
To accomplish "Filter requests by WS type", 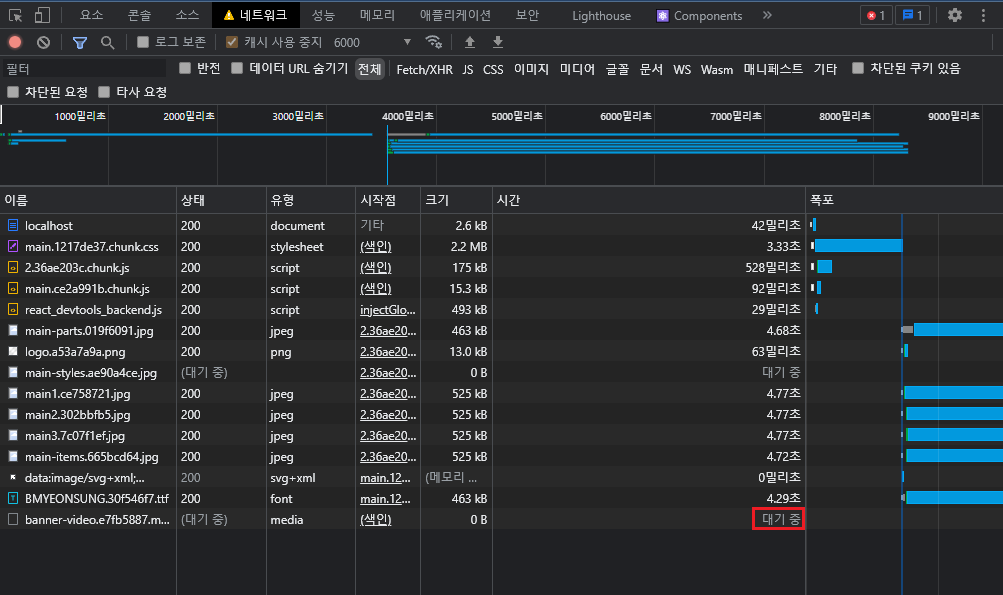I will tap(682, 69).
